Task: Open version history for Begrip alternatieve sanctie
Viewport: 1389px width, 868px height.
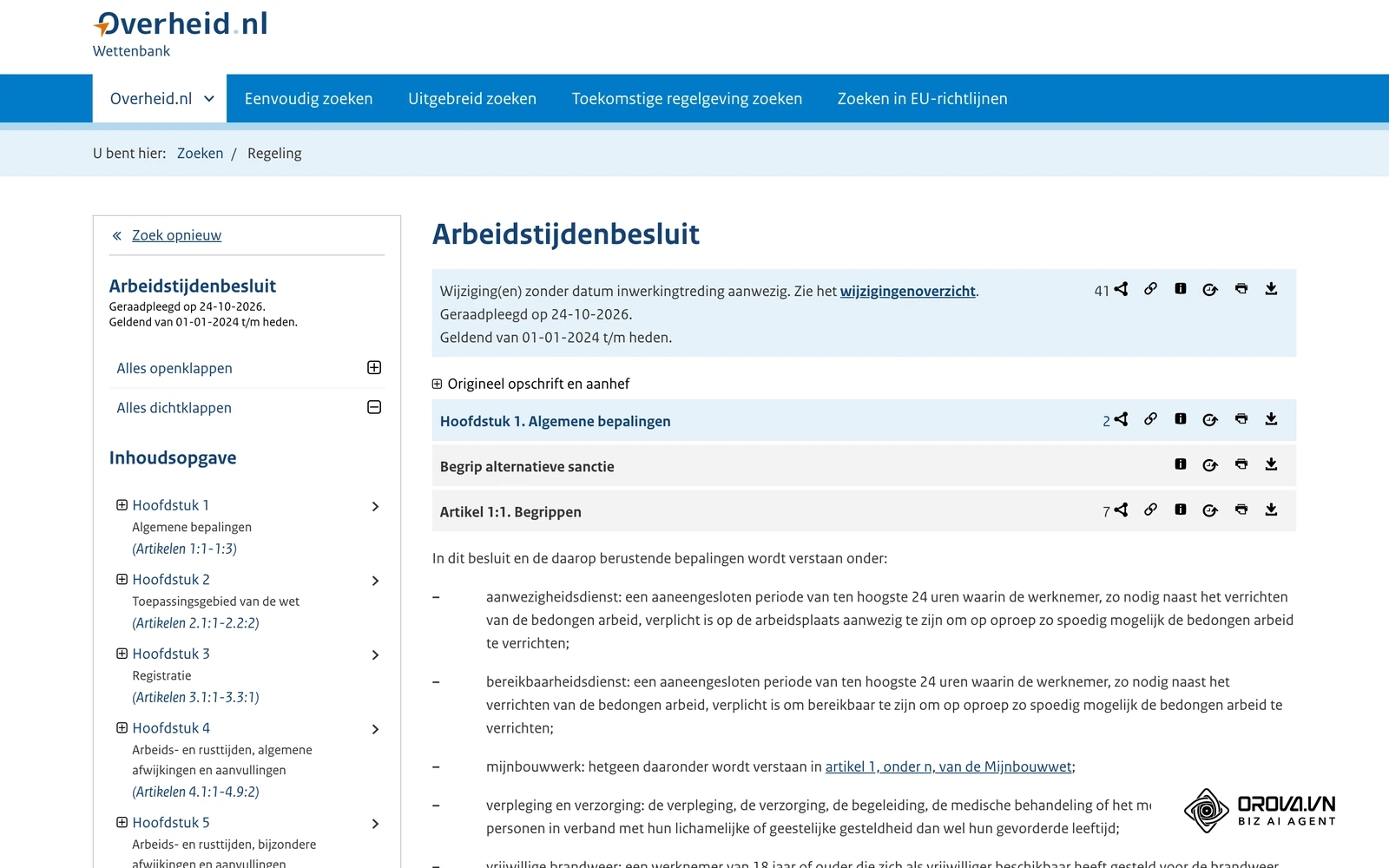Action: tap(1210, 465)
